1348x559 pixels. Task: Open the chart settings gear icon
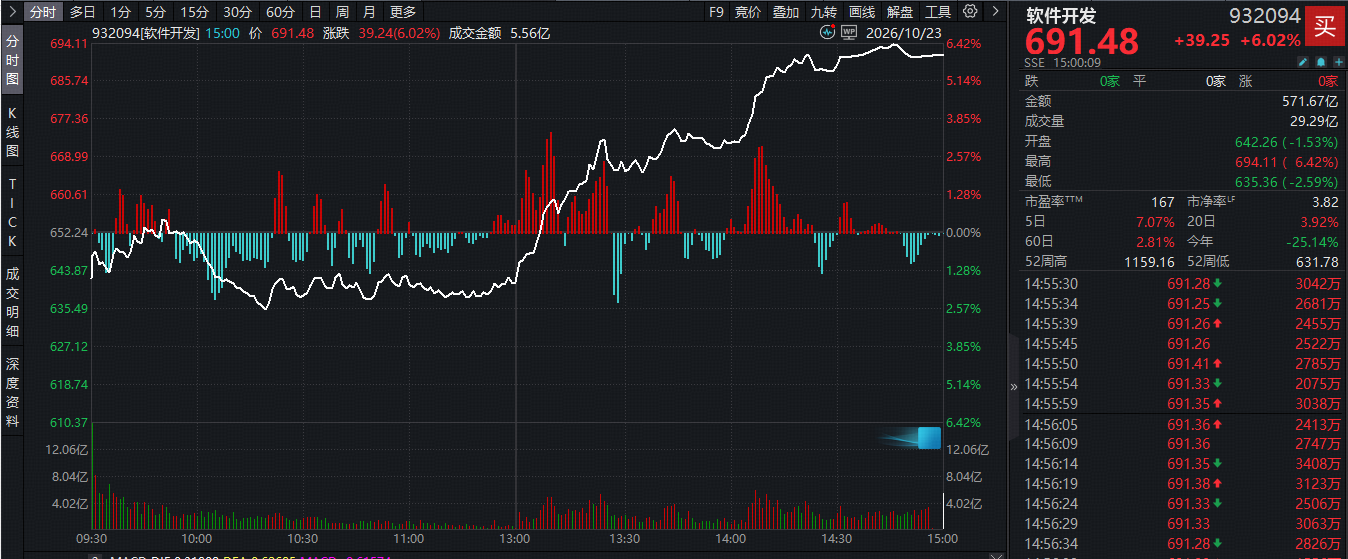click(970, 12)
